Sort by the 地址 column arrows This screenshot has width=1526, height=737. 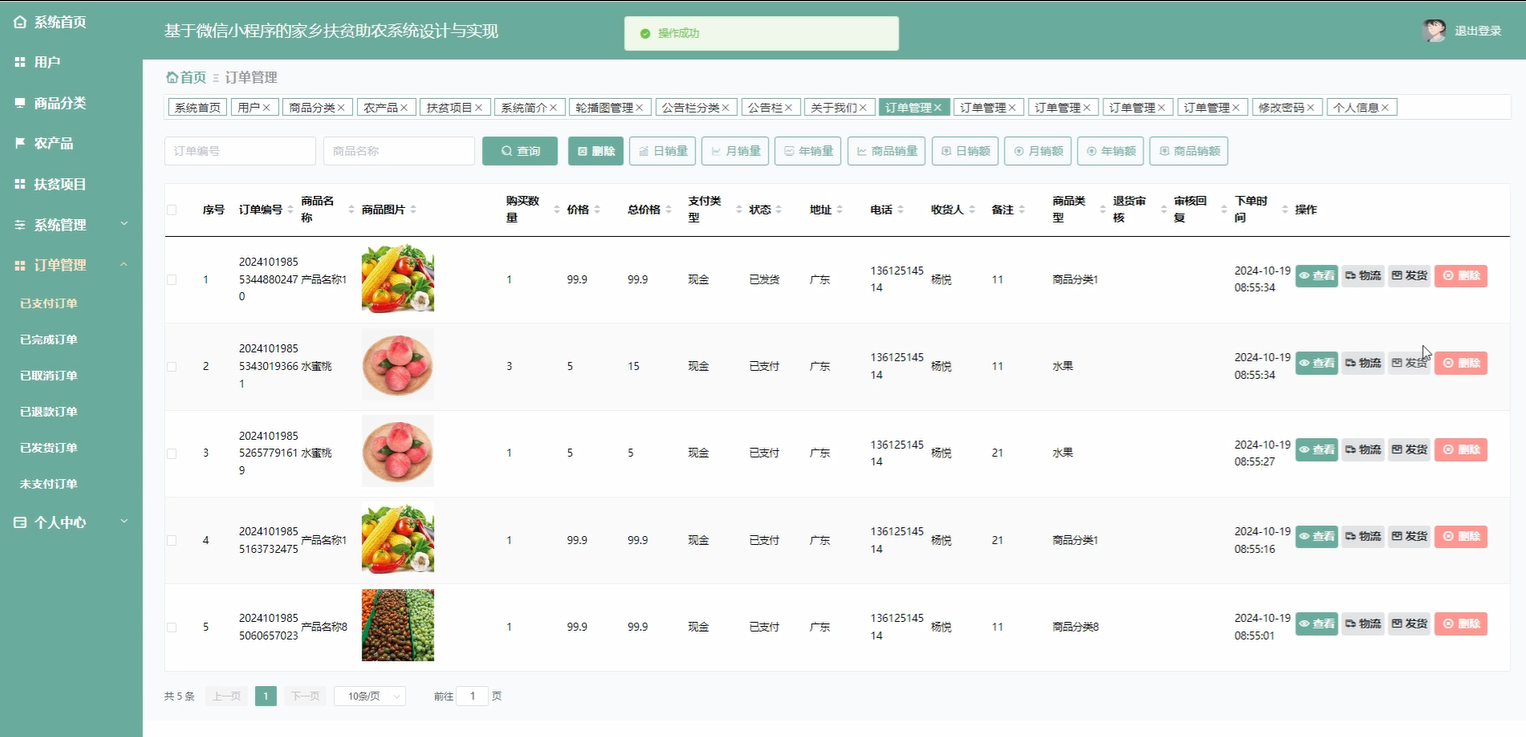840,210
